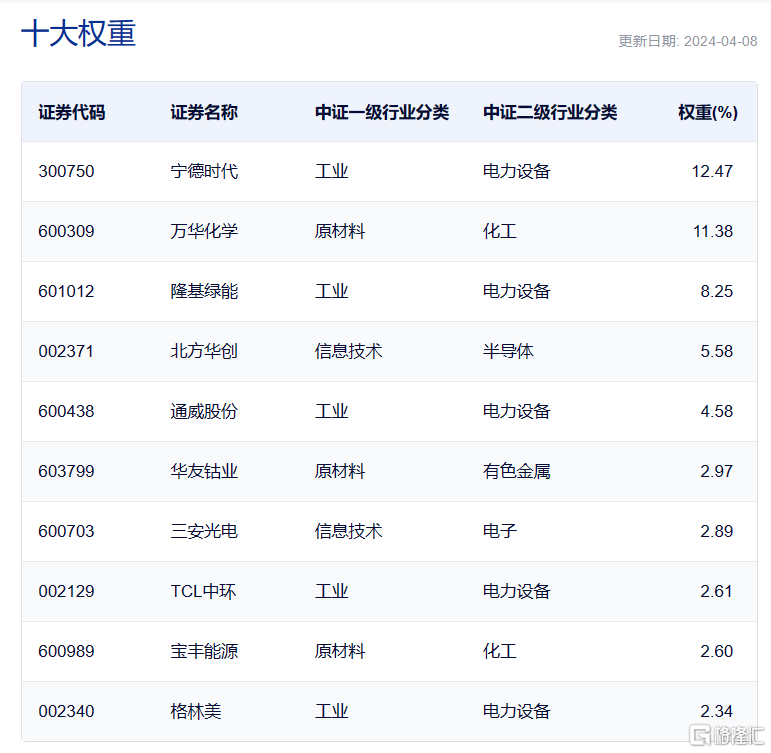This screenshot has width=771, height=753.
Task: Select stock code 600989
Action: coord(66,651)
